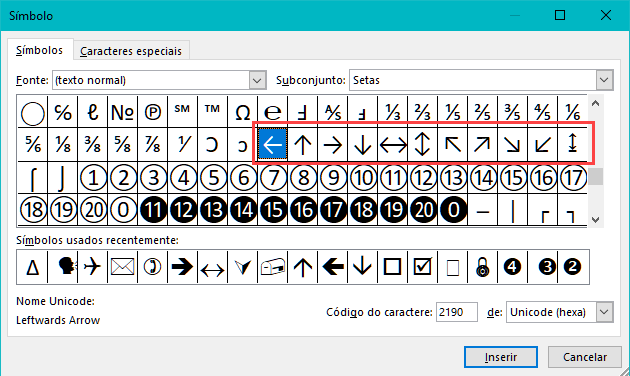
Task: Select the script small l symbol
Action: (93, 112)
